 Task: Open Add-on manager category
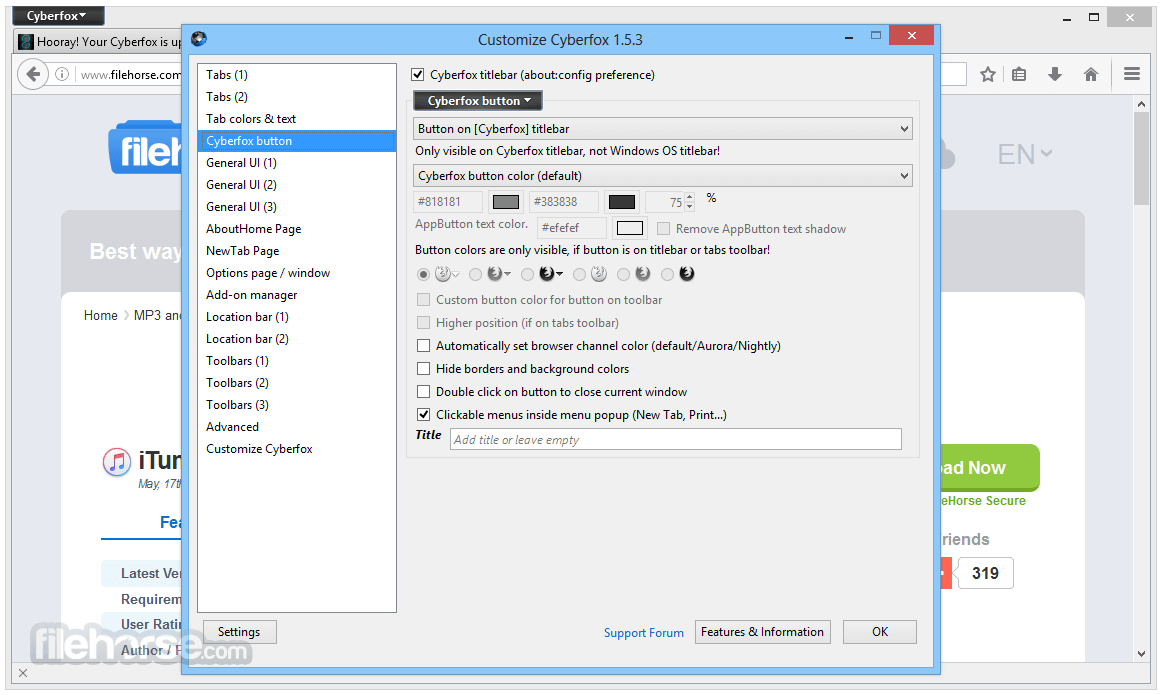[x=296, y=295]
